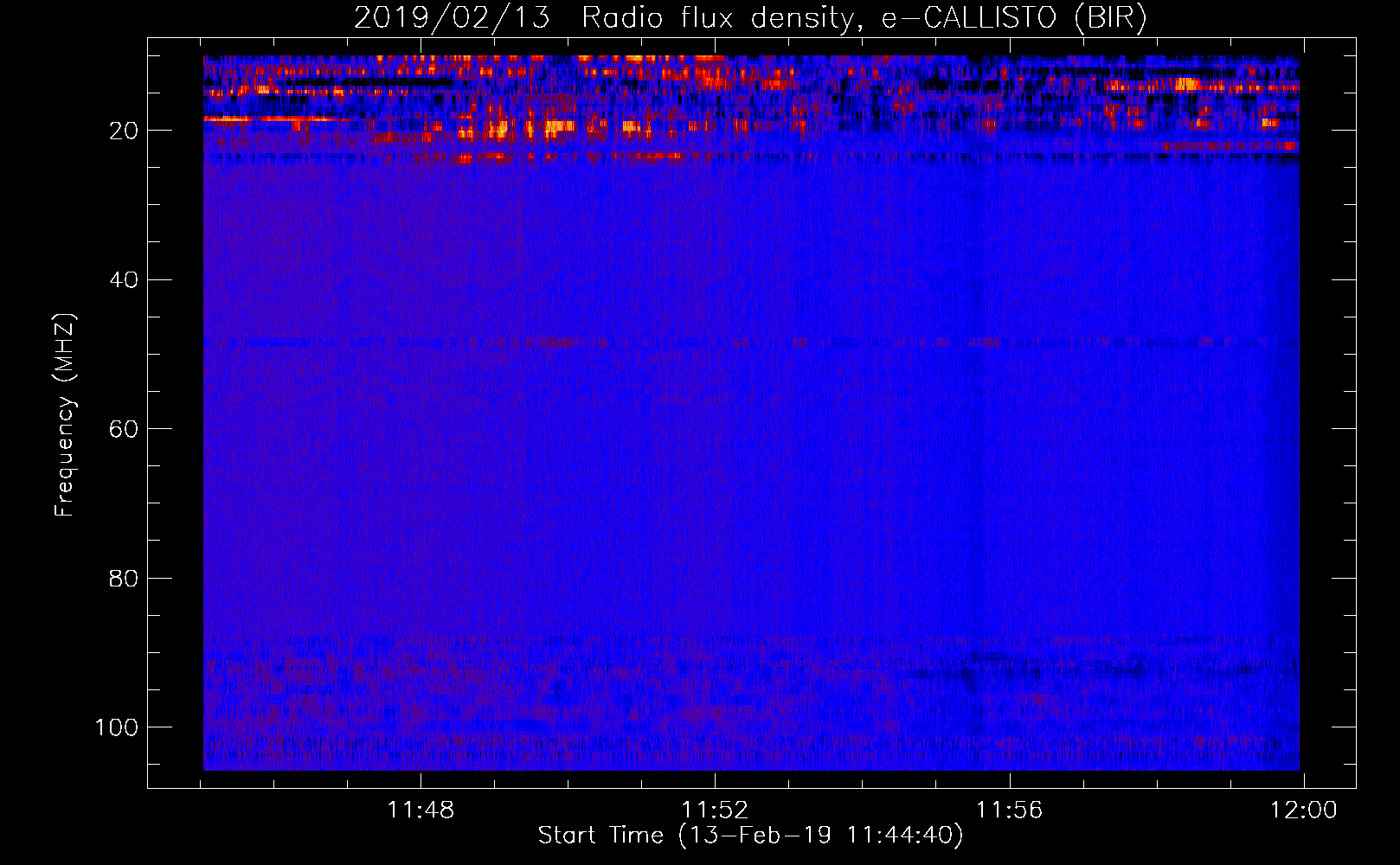1400x865 pixels.
Task: Click the date "2019/02/13" in the title
Action: (x=452, y=18)
